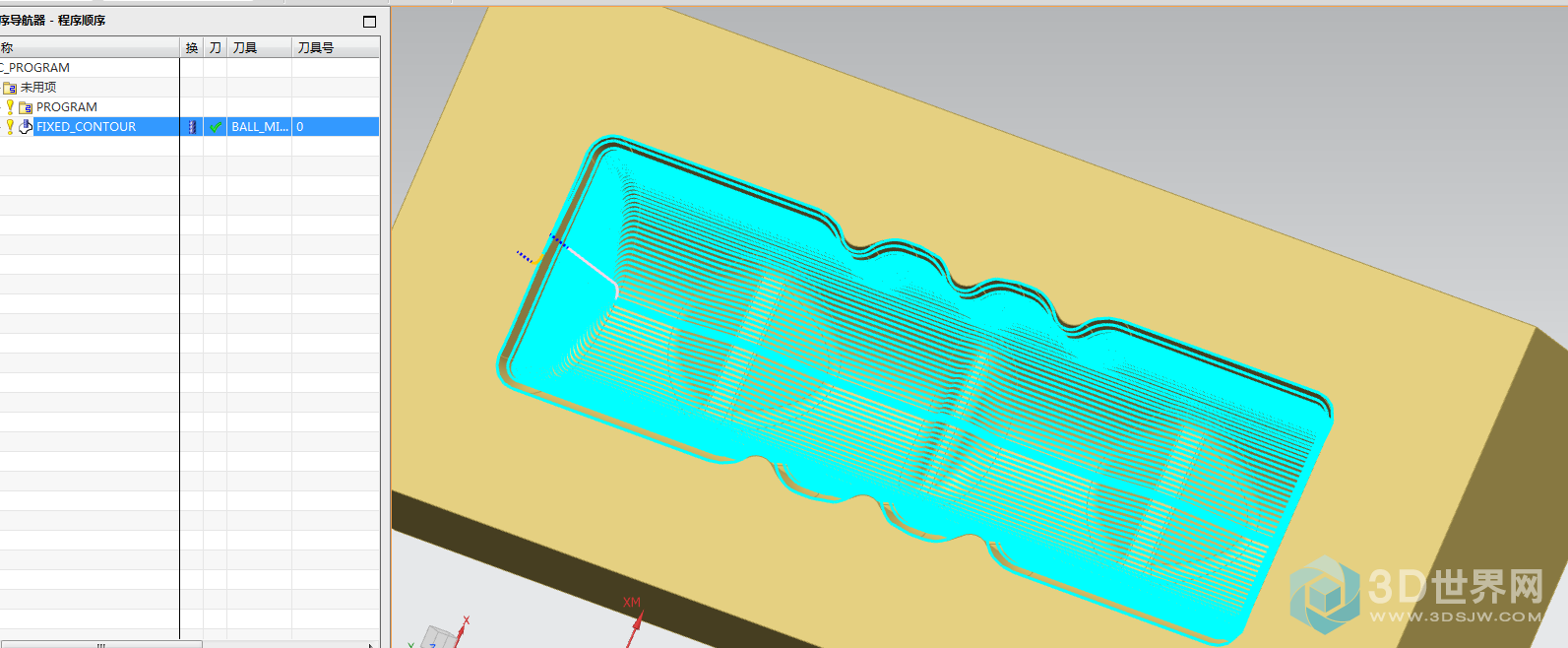Click the green toolpath status checkmark
1568x648 pixels.
click(216, 126)
